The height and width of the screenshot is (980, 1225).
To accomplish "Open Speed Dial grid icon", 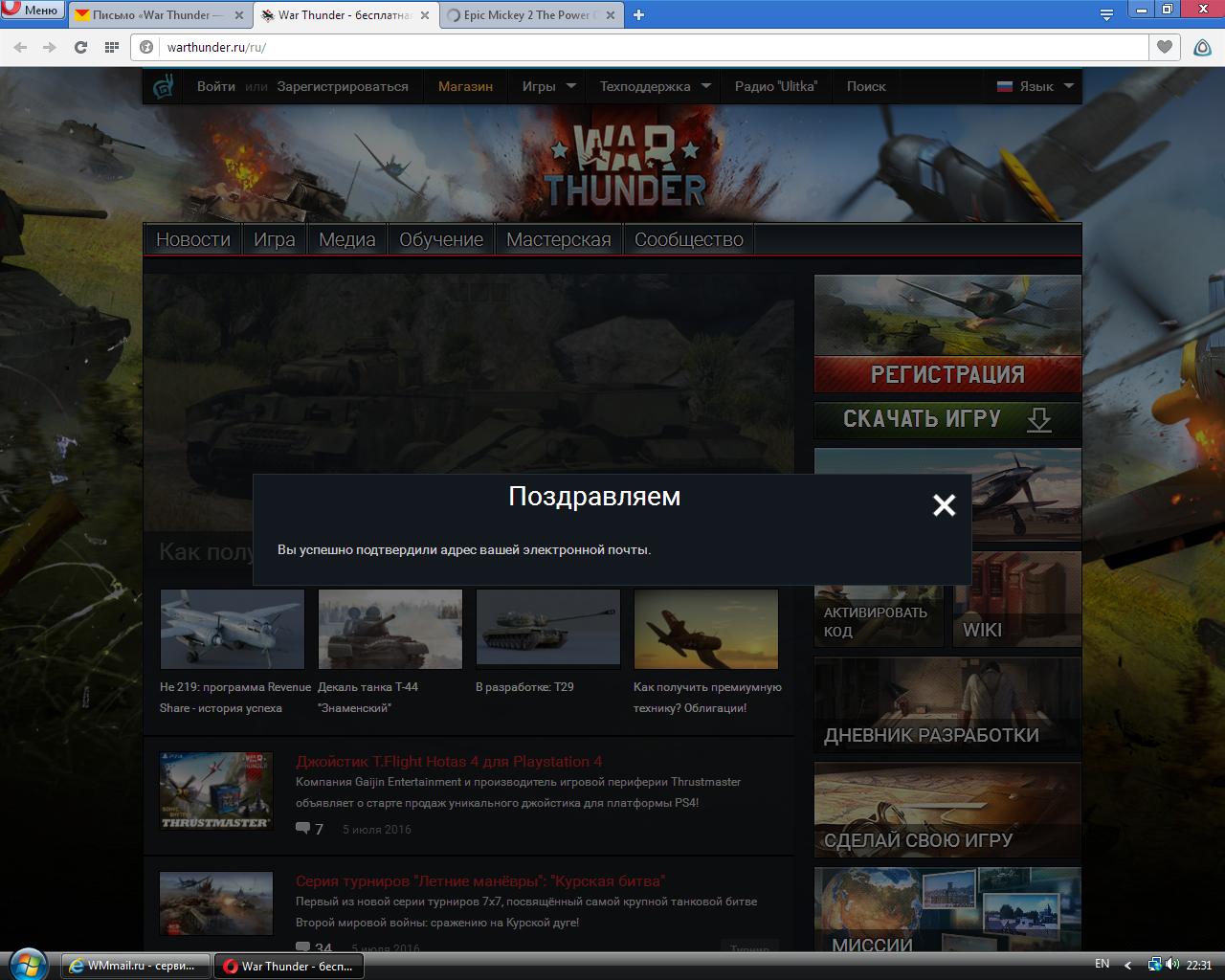I will (111, 47).
